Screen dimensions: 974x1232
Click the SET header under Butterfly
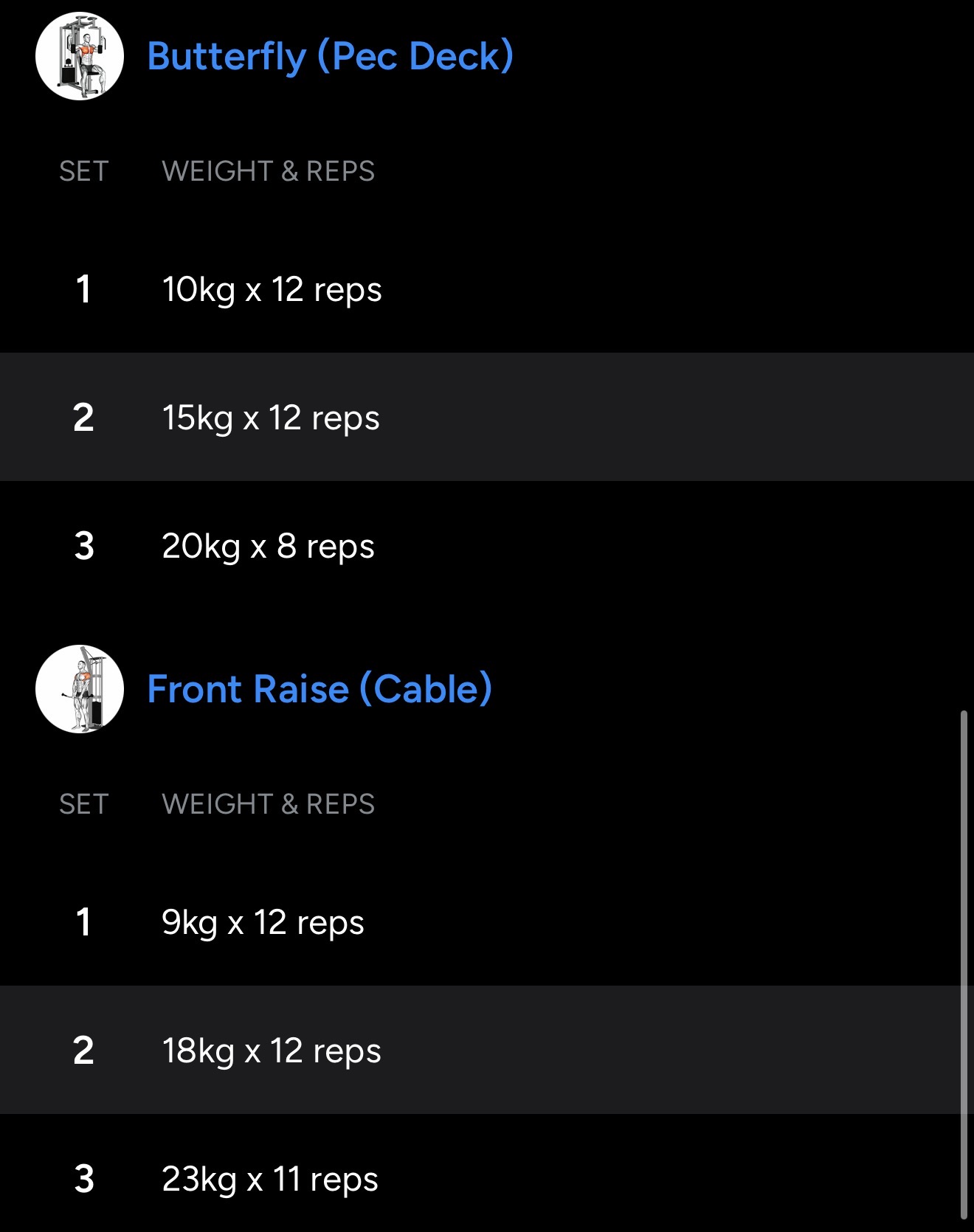[x=84, y=171]
